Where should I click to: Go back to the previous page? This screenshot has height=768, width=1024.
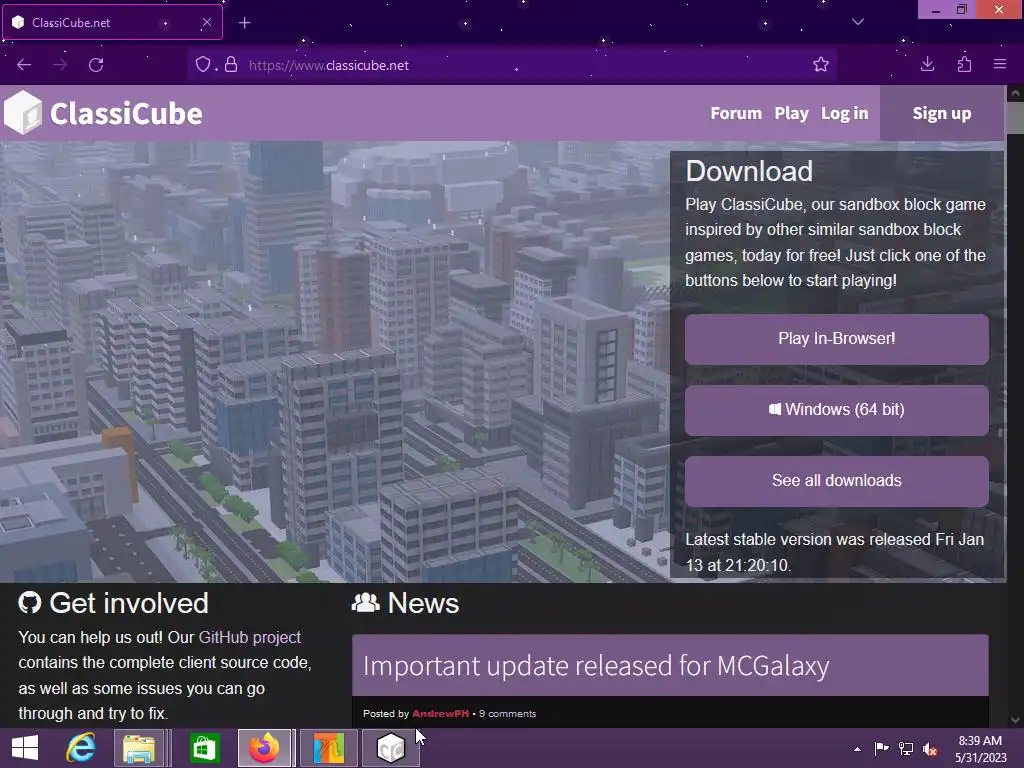tap(24, 65)
